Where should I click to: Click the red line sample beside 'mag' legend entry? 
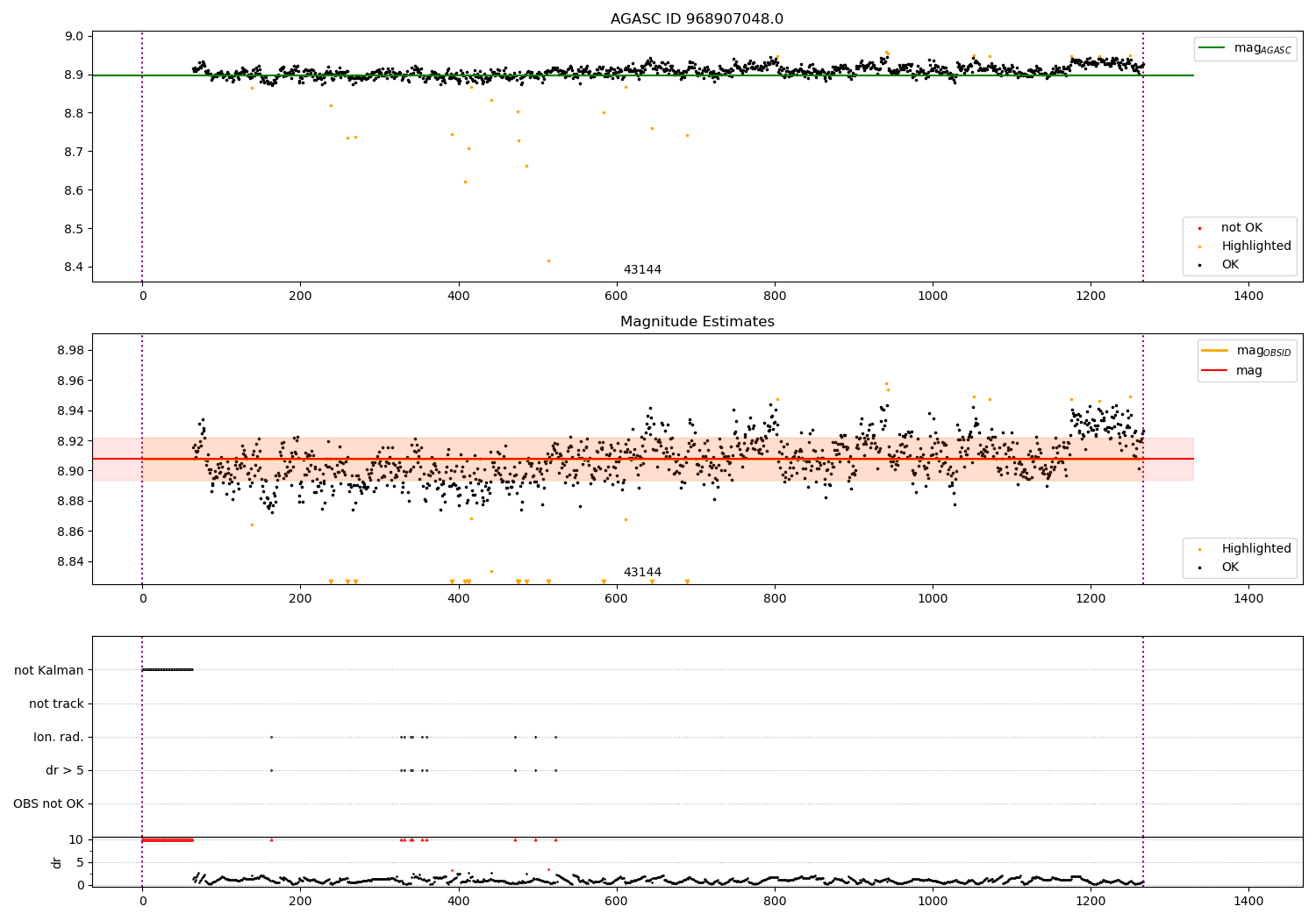pos(1215,370)
